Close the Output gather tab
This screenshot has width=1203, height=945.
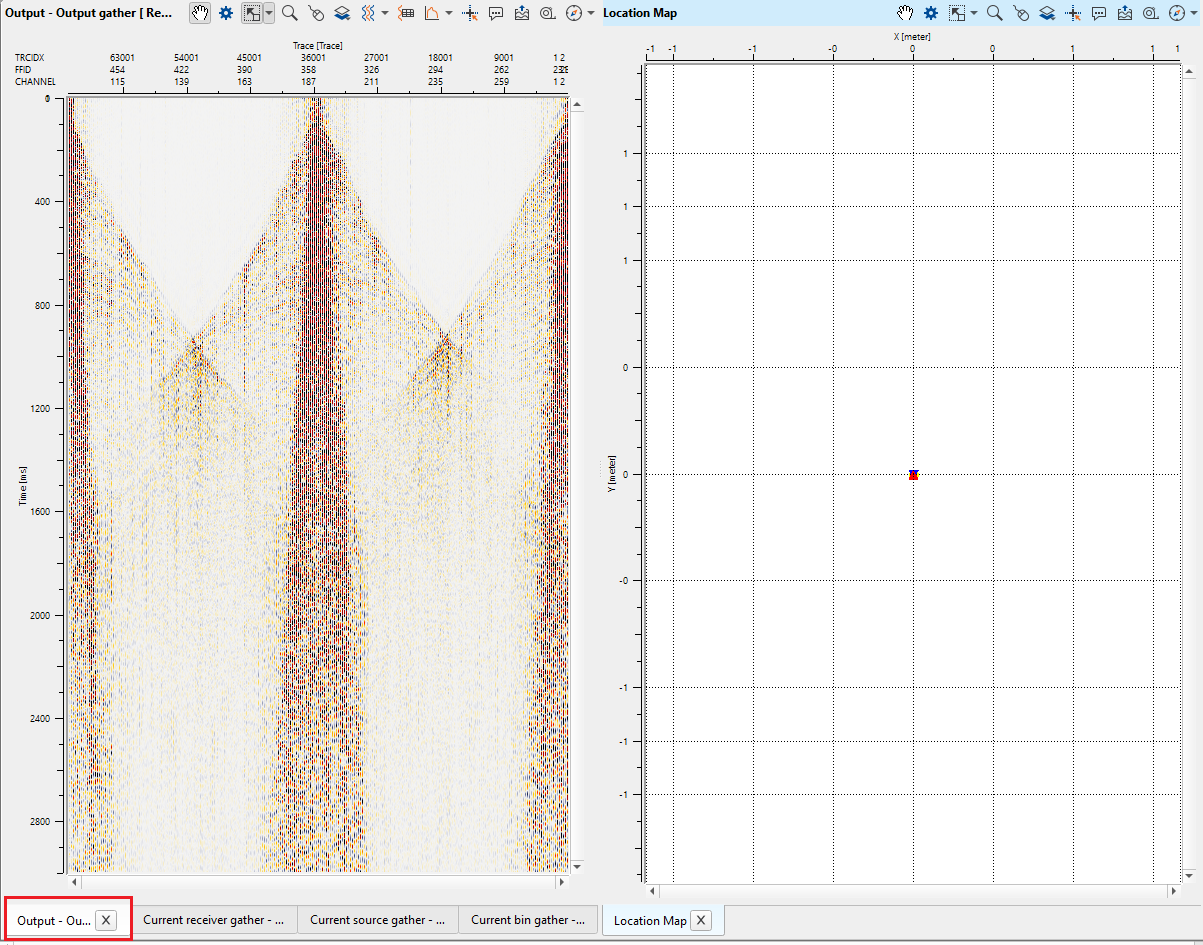[107, 920]
